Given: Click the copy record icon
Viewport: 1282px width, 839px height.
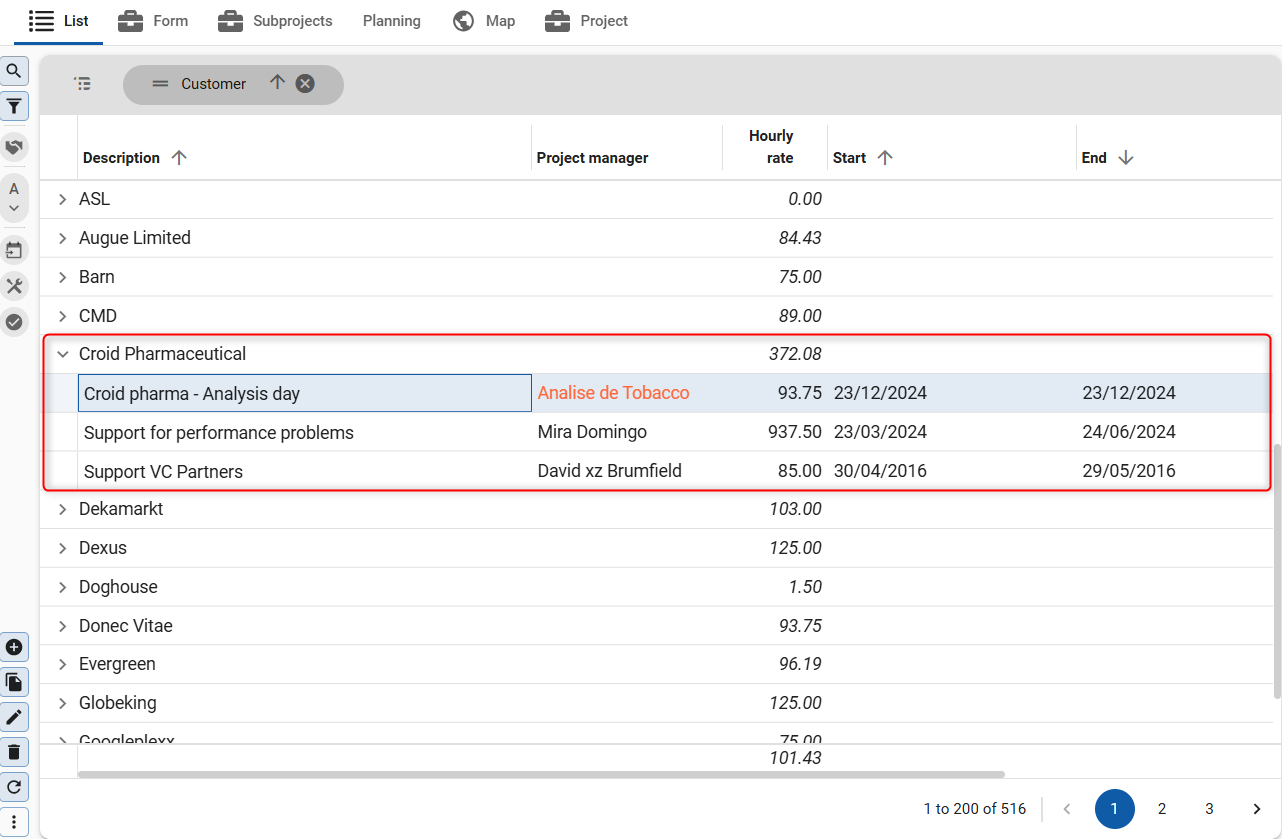Looking at the screenshot, I should click(14, 683).
